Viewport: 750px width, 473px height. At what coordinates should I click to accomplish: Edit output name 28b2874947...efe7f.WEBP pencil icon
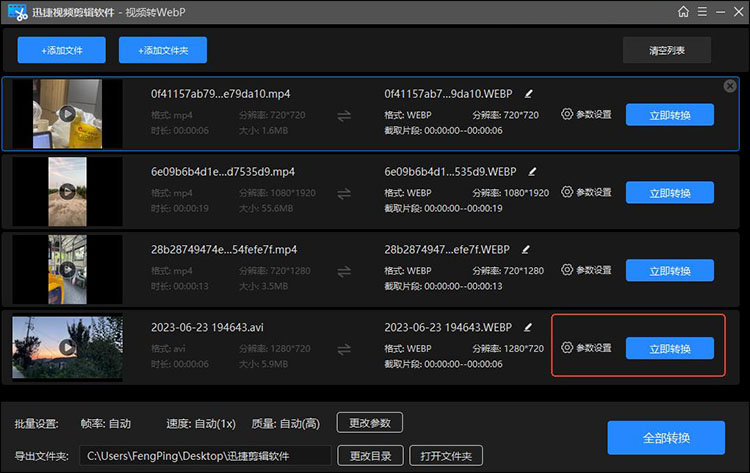526,250
